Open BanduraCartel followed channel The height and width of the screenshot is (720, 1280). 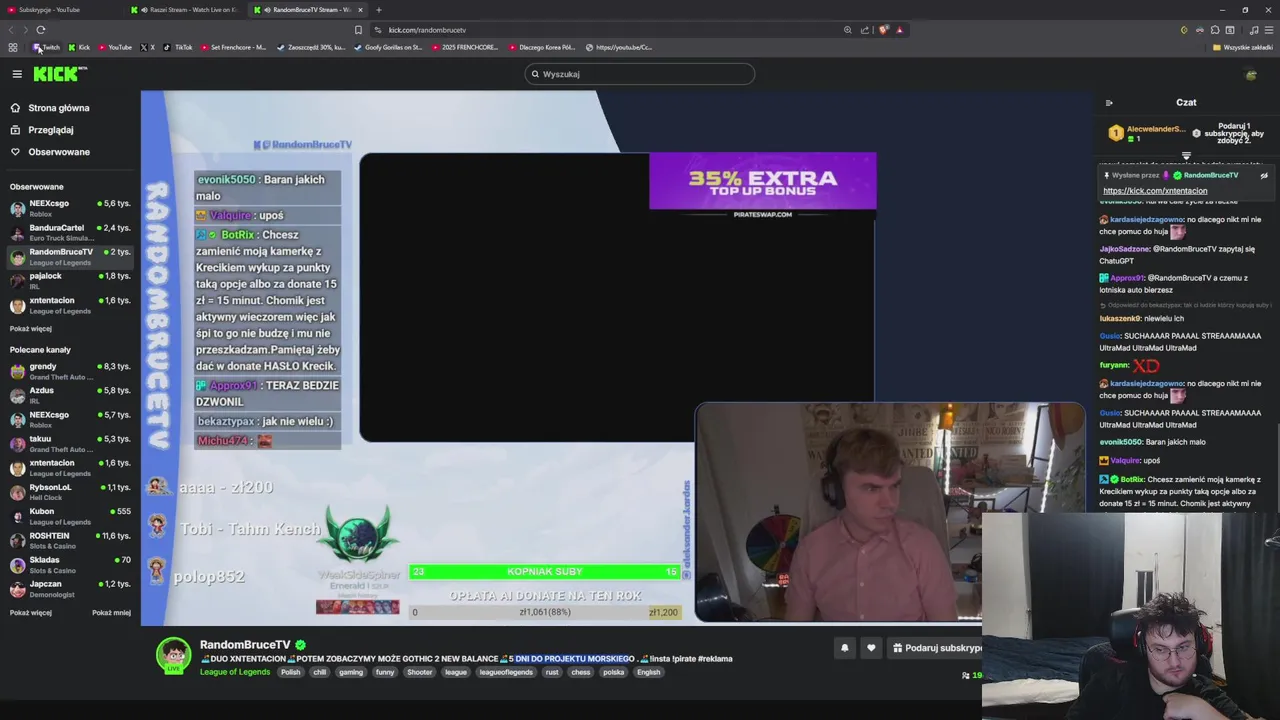pos(70,232)
